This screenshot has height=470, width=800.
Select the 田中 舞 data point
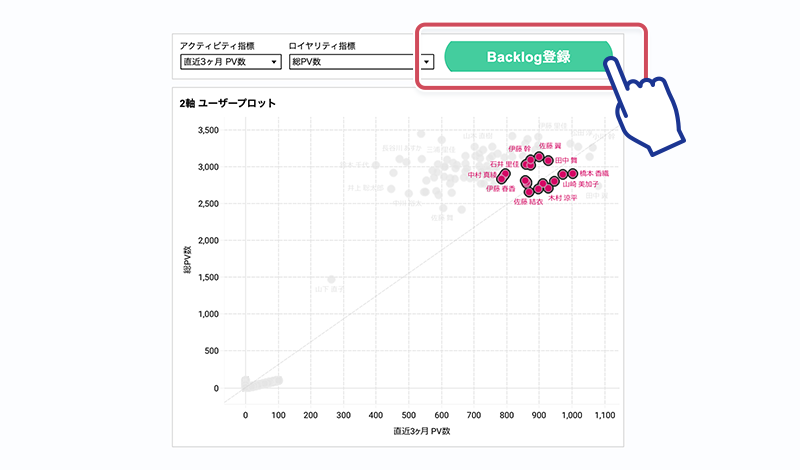(x=549, y=159)
